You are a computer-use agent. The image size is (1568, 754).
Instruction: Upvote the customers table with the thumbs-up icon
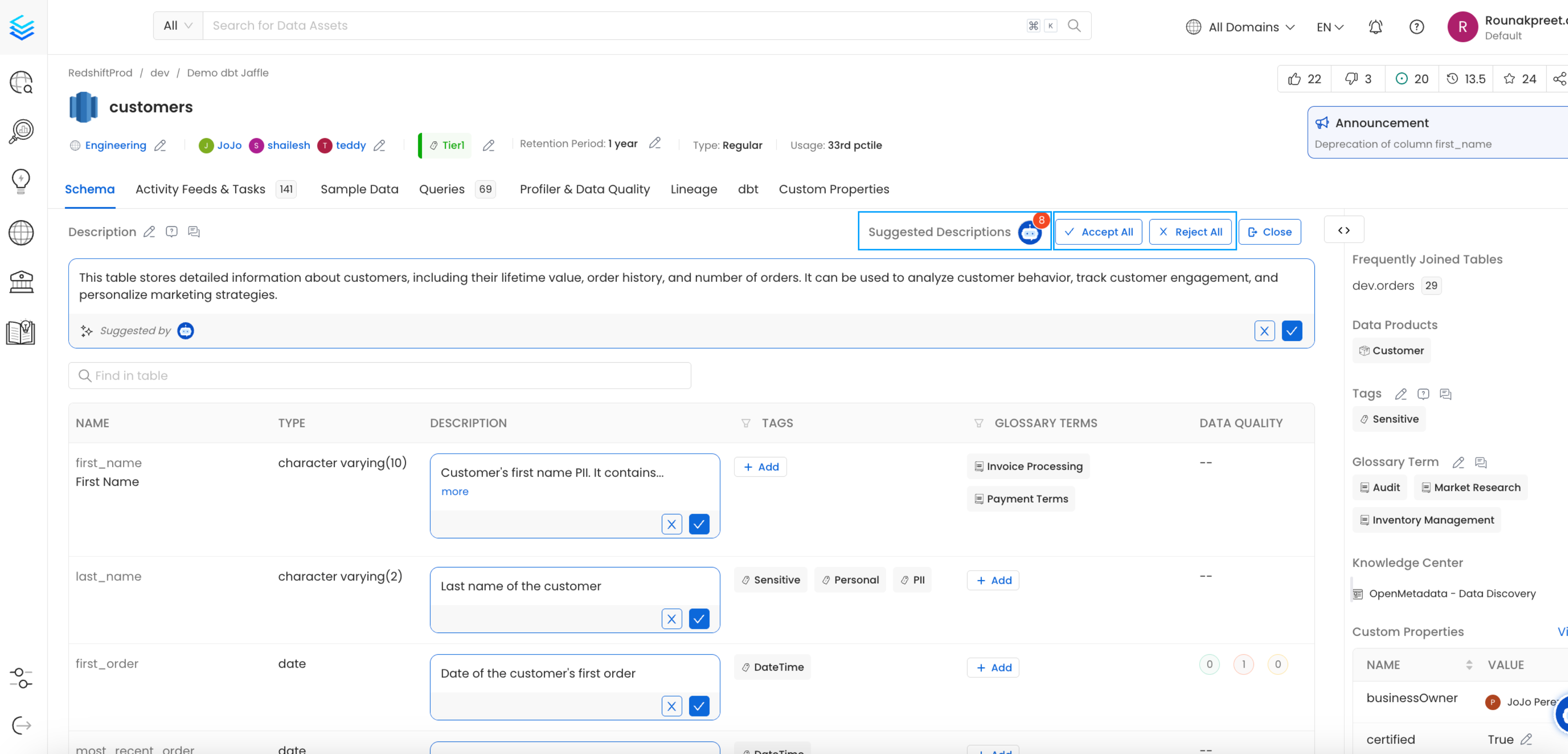coord(1295,79)
